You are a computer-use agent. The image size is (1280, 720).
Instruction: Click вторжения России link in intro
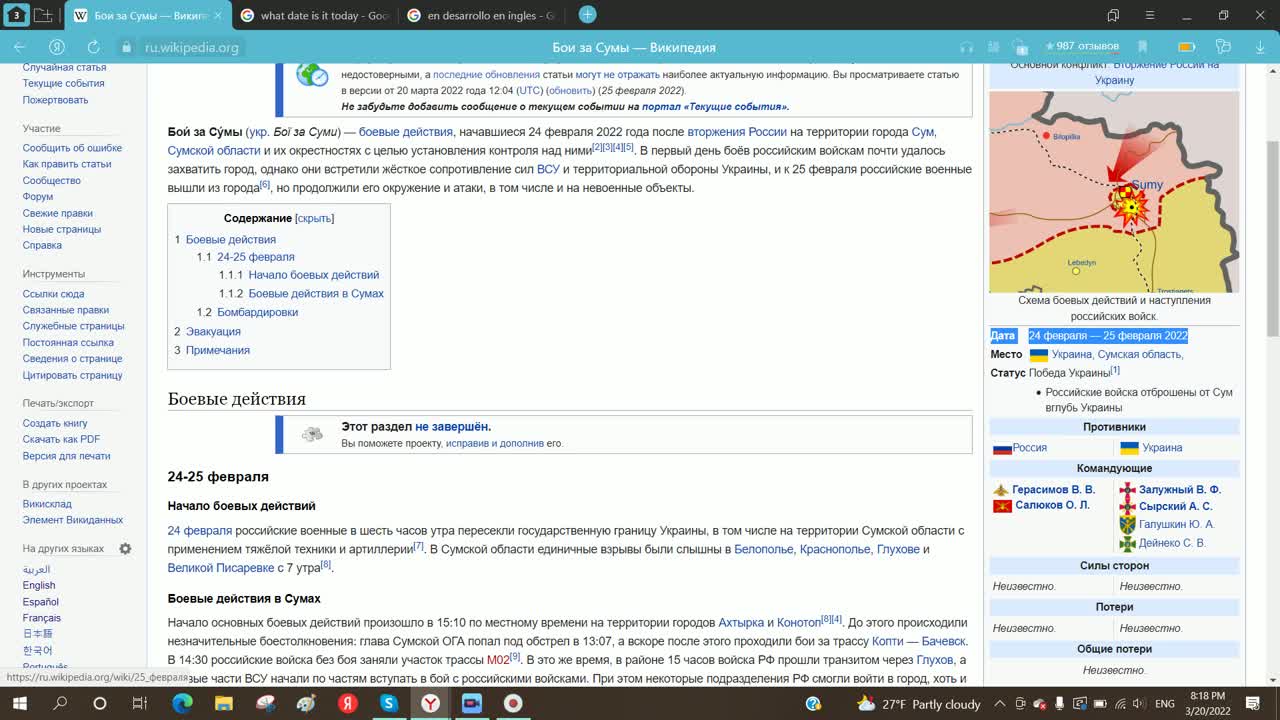point(737,132)
